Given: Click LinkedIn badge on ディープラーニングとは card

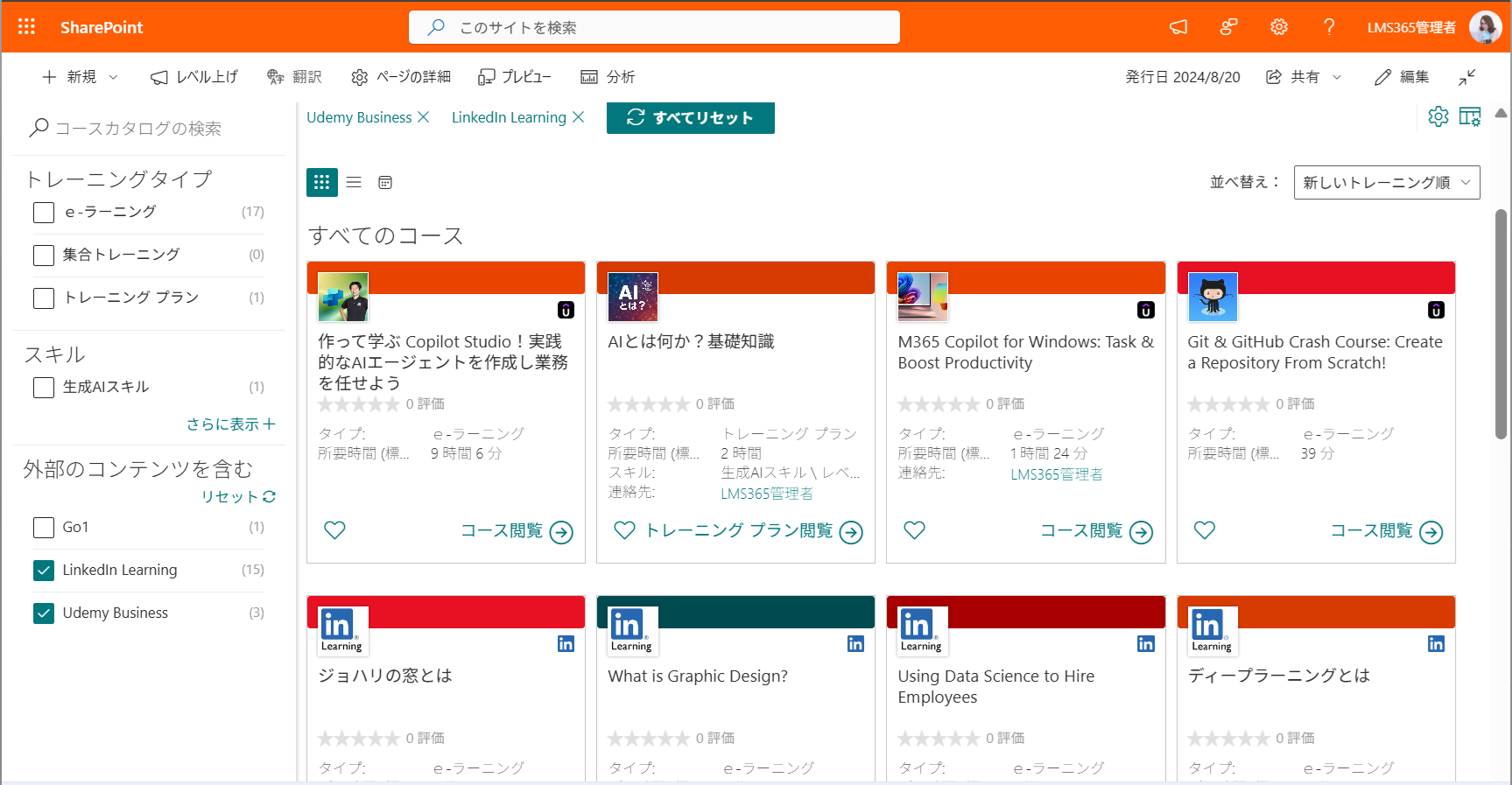Looking at the screenshot, I should click(x=1437, y=644).
